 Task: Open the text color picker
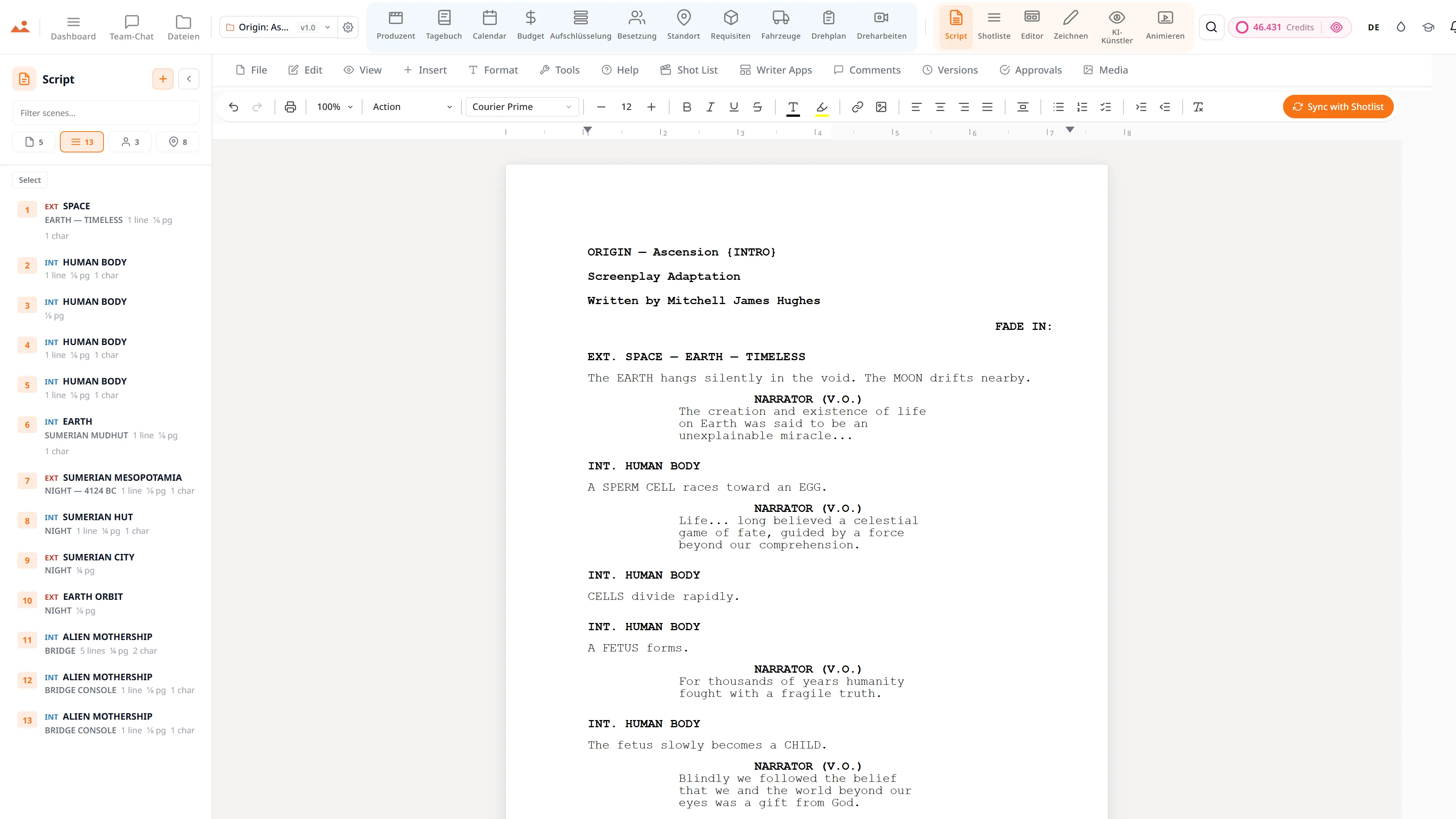(793, 108)
